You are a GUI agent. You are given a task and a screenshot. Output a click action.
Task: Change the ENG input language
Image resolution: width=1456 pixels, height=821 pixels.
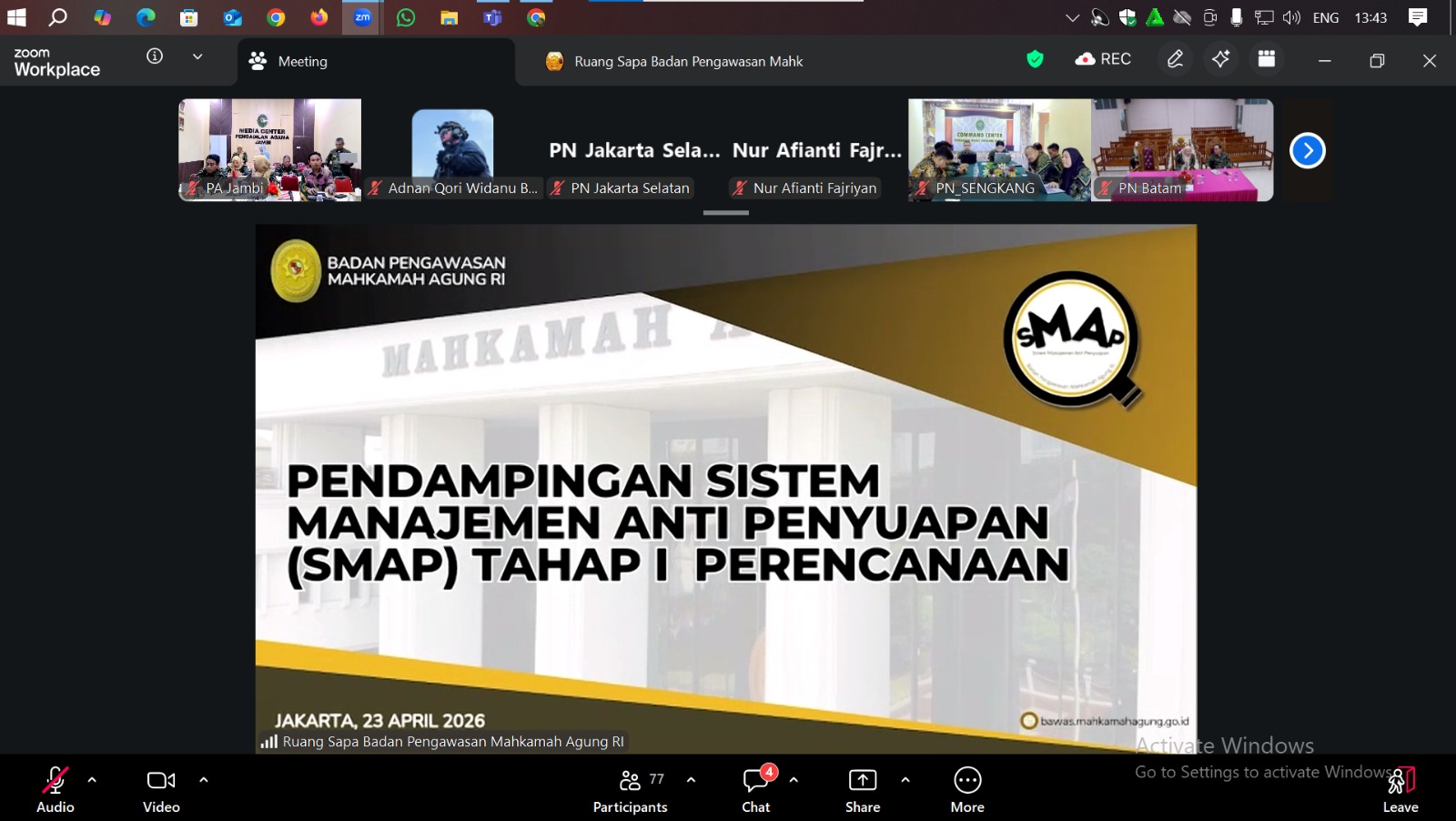coord(1326,17)
